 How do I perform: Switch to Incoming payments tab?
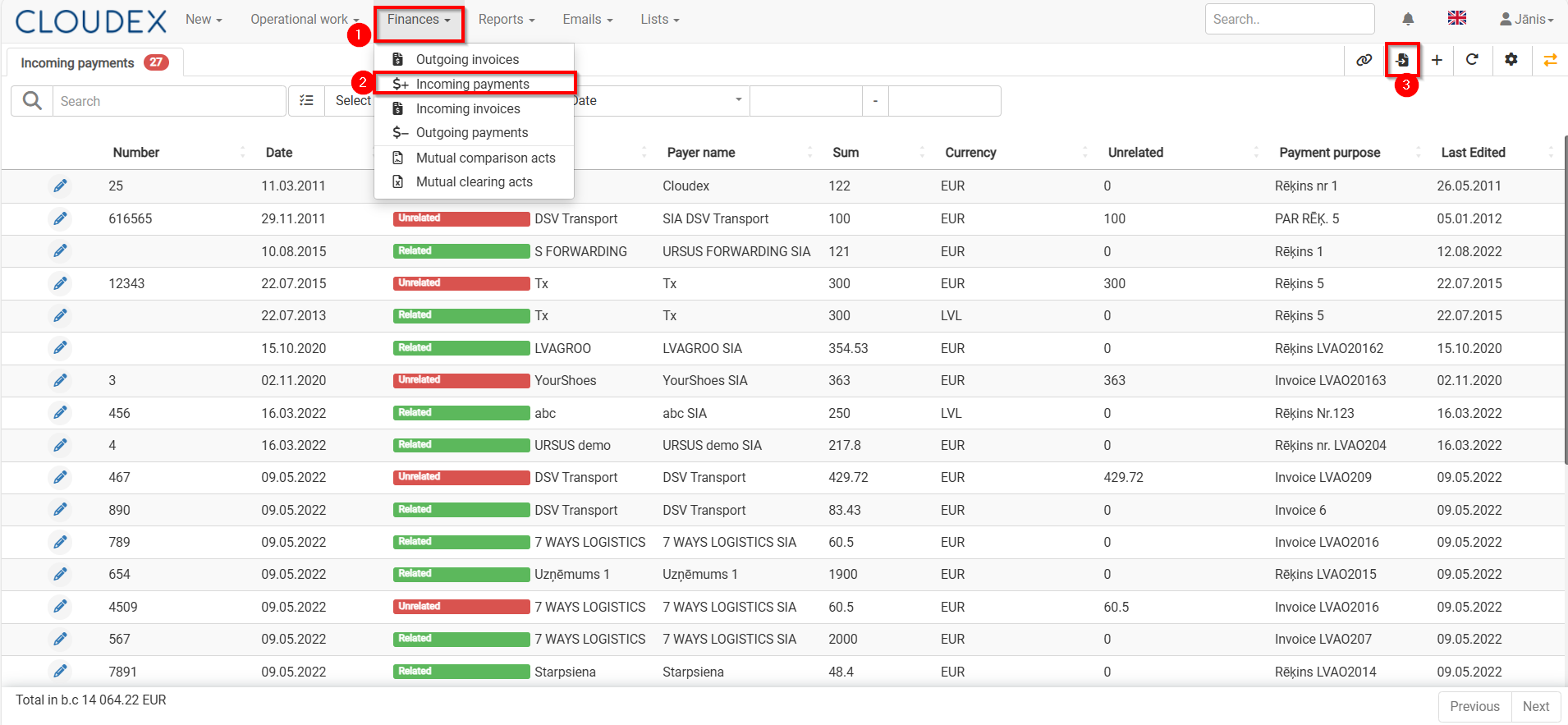[94, 62]
